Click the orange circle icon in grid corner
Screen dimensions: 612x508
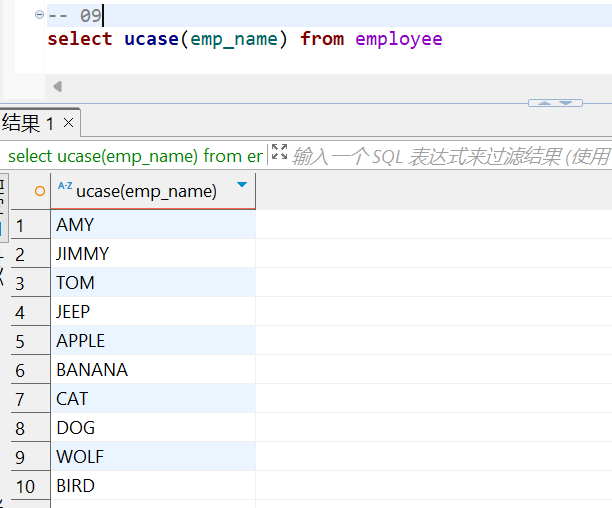point(40,191)
